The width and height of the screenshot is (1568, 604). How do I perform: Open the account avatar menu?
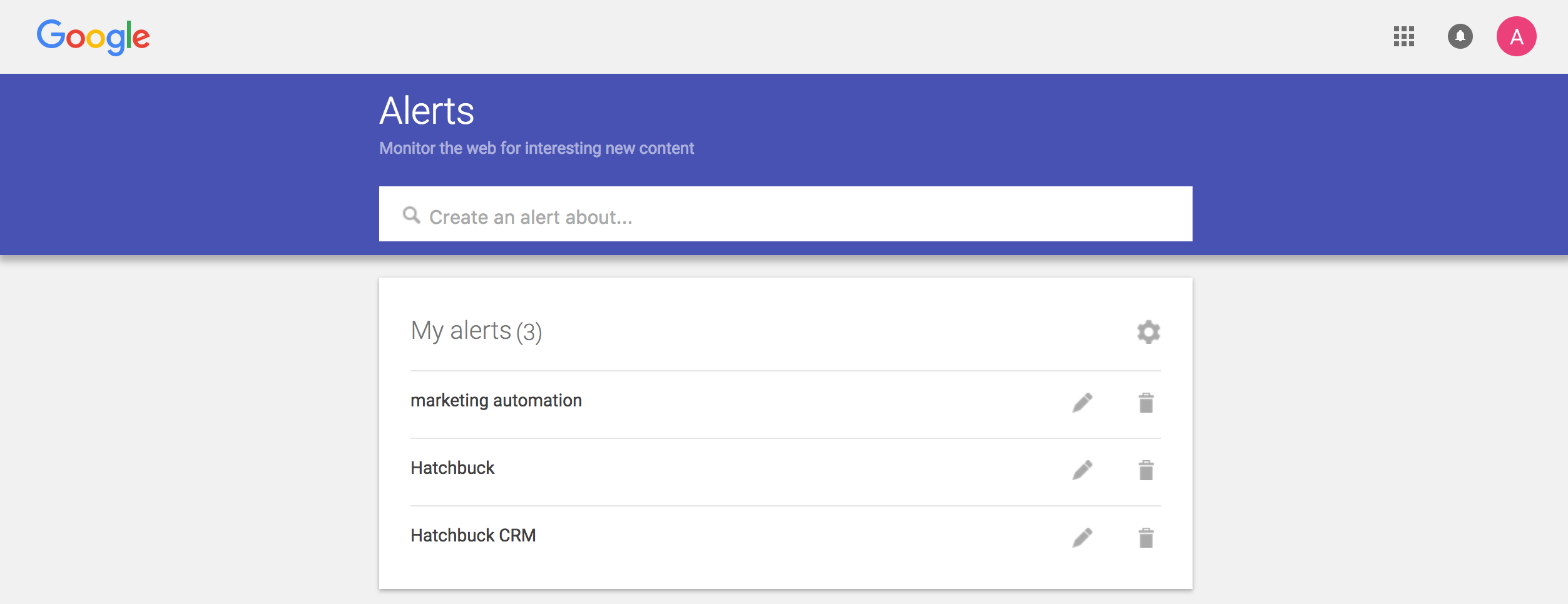(x=1516, y=36)
